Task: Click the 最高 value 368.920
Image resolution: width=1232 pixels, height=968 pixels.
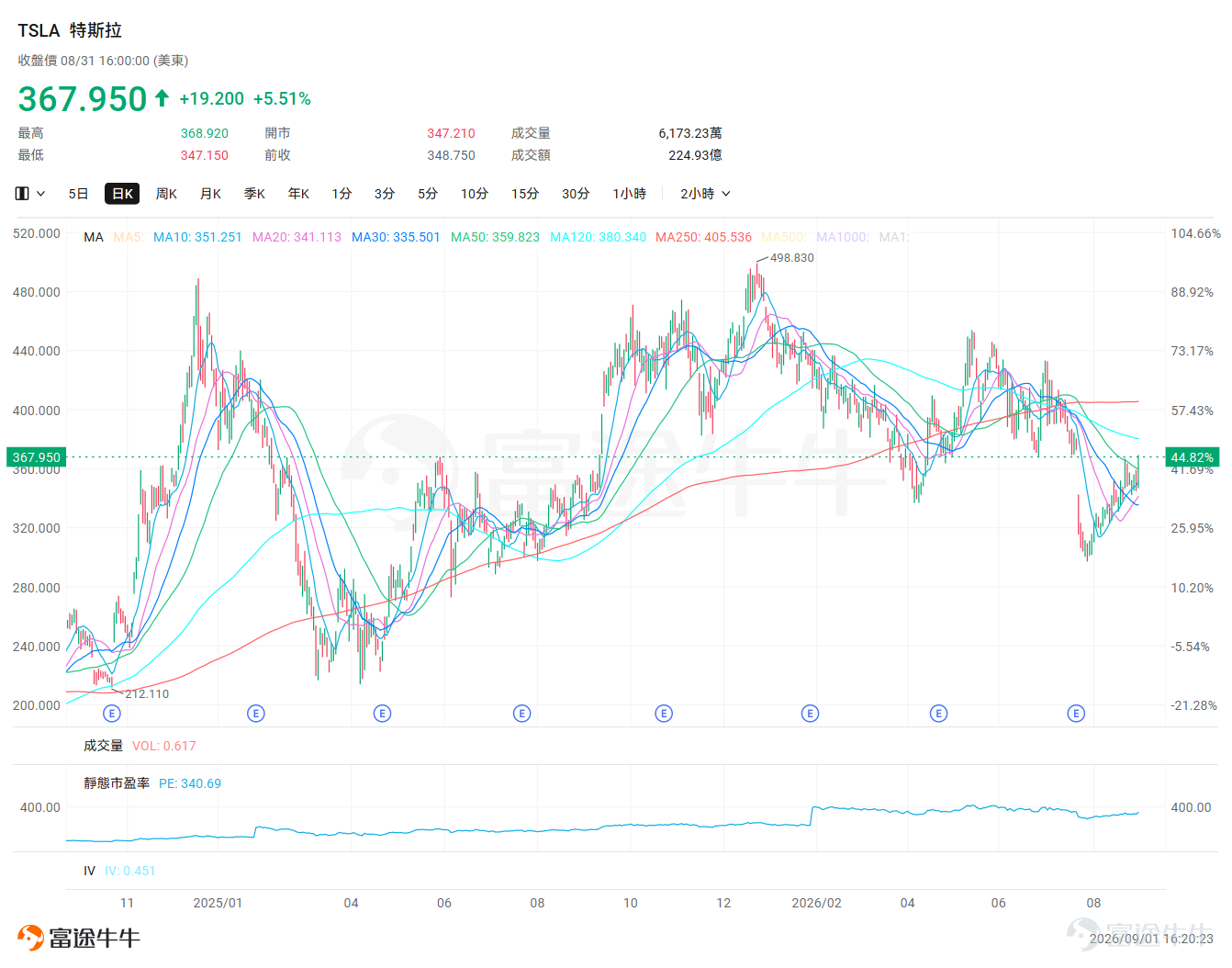Action: (x=205, y=133)
